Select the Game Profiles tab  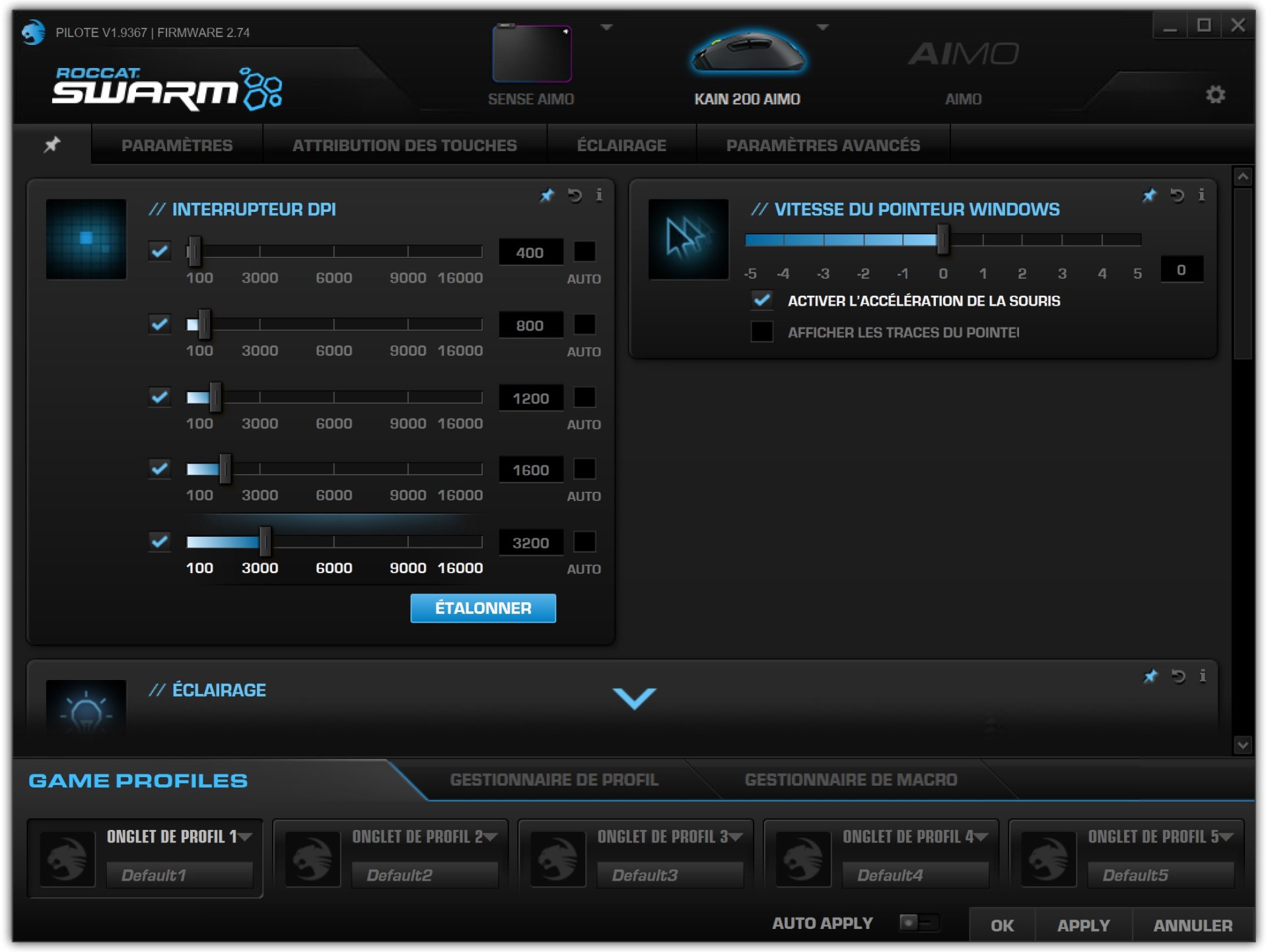(x=139, y=780)
